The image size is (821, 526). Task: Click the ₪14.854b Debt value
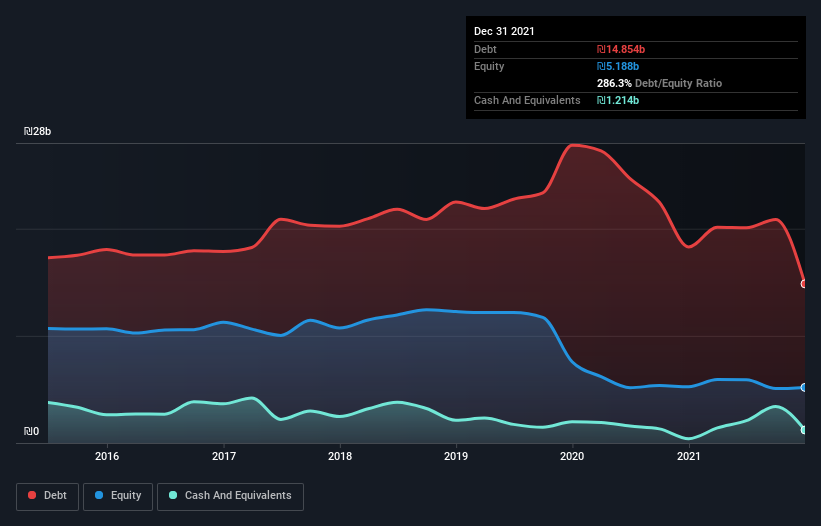click(x=621, y=49)
